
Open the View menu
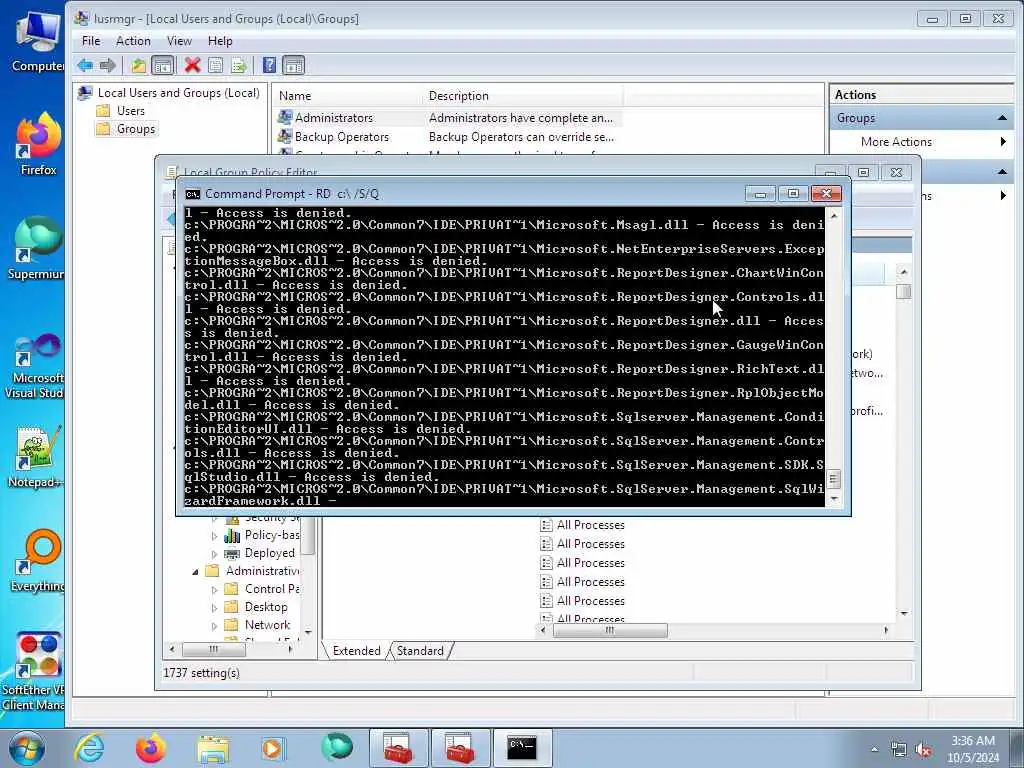click(x=179, y=40)
